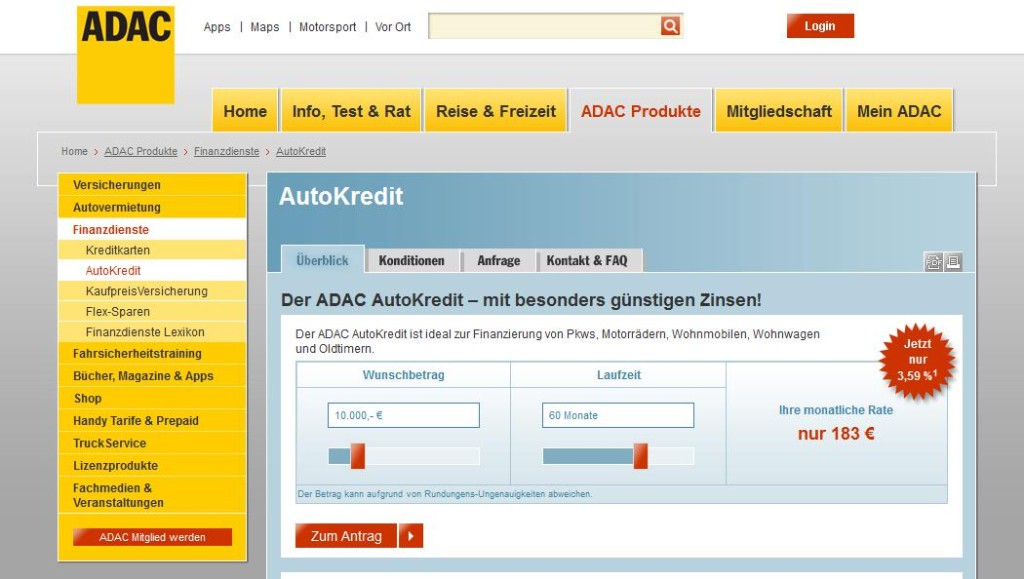
Task: Open Fachmedien & Veranstaltungen sidebar item
Action: pyautogui.click(x=152, y=495)
